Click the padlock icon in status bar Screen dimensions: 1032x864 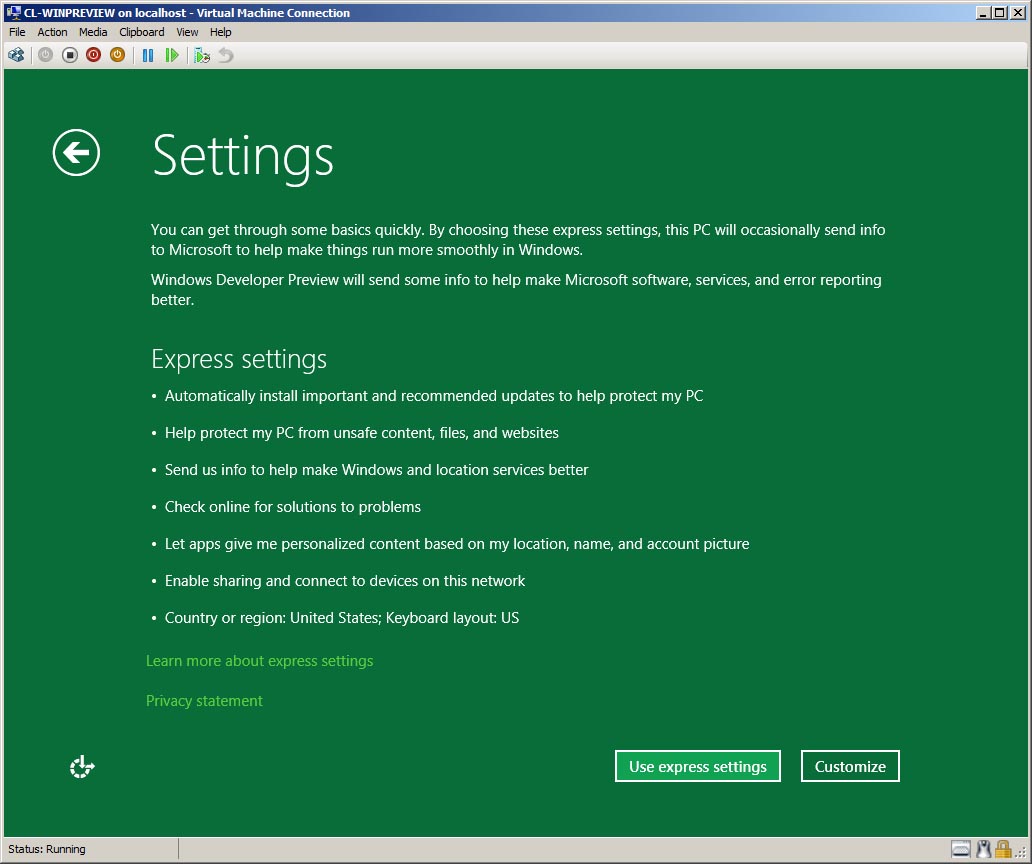click(x=1003, y=849)
